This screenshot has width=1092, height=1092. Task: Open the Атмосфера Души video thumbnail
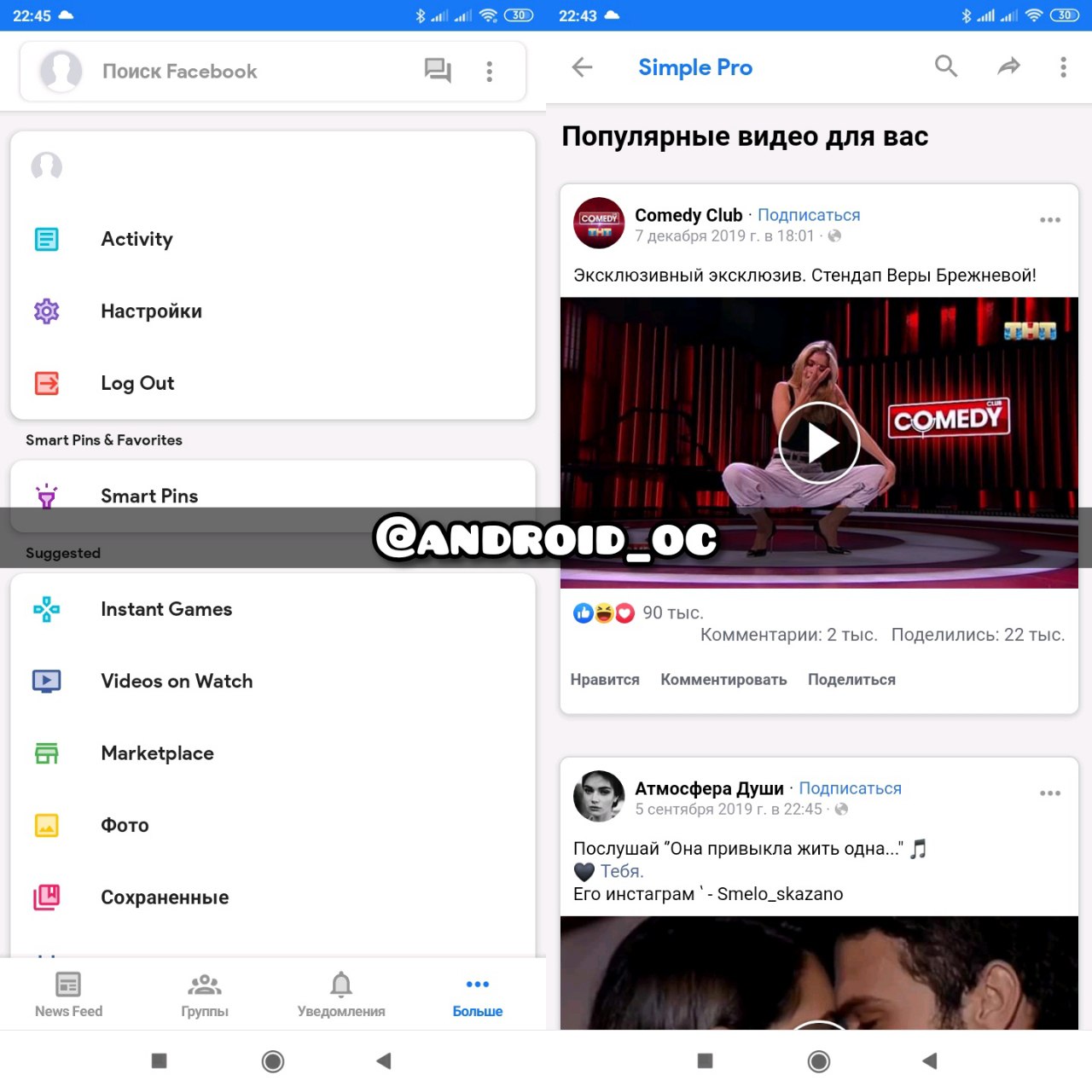[819, 973]
